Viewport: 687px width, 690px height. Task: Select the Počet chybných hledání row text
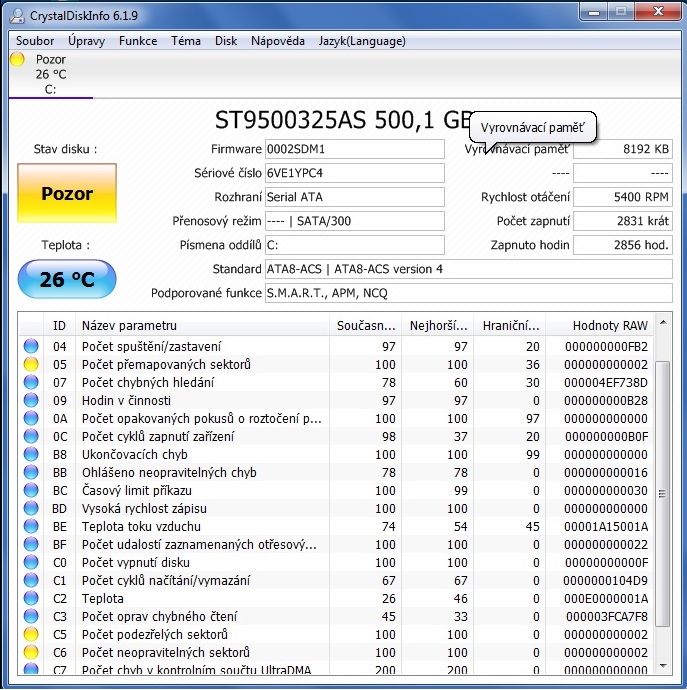(x=148, y=382)
